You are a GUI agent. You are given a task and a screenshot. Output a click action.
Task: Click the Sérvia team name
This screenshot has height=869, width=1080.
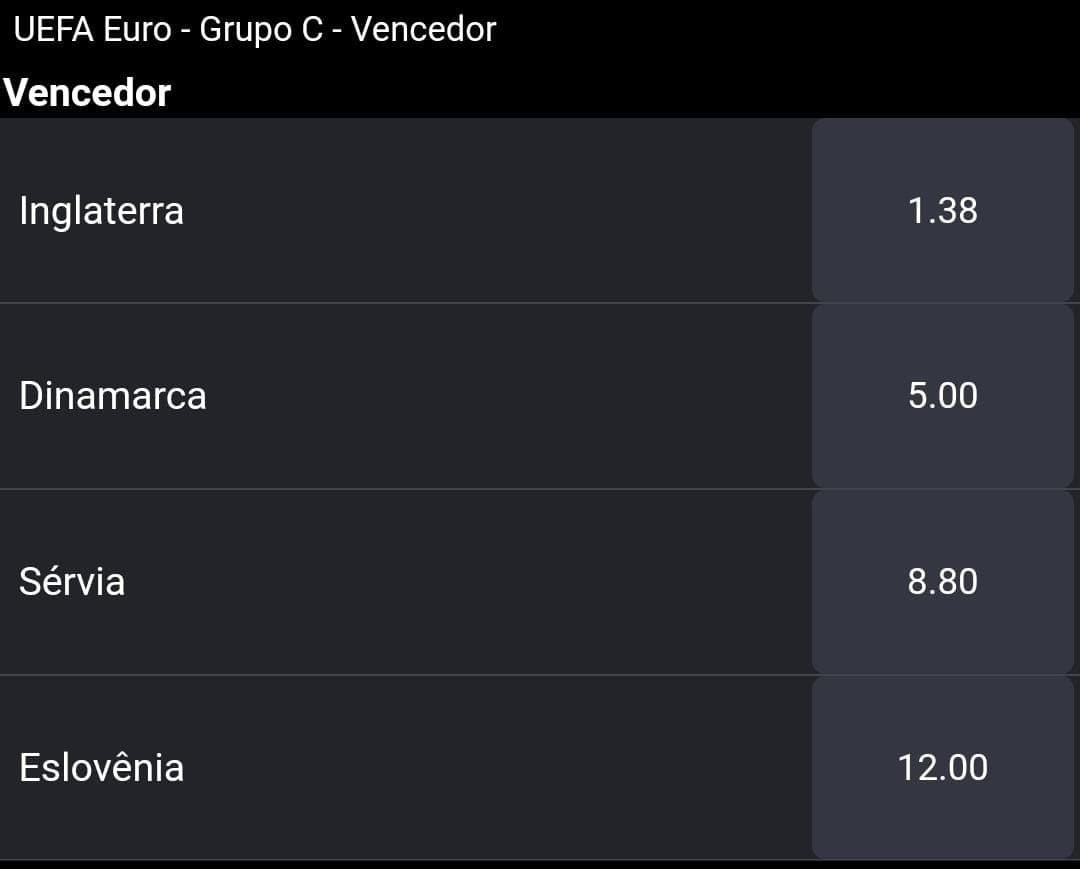pos(72,580)
